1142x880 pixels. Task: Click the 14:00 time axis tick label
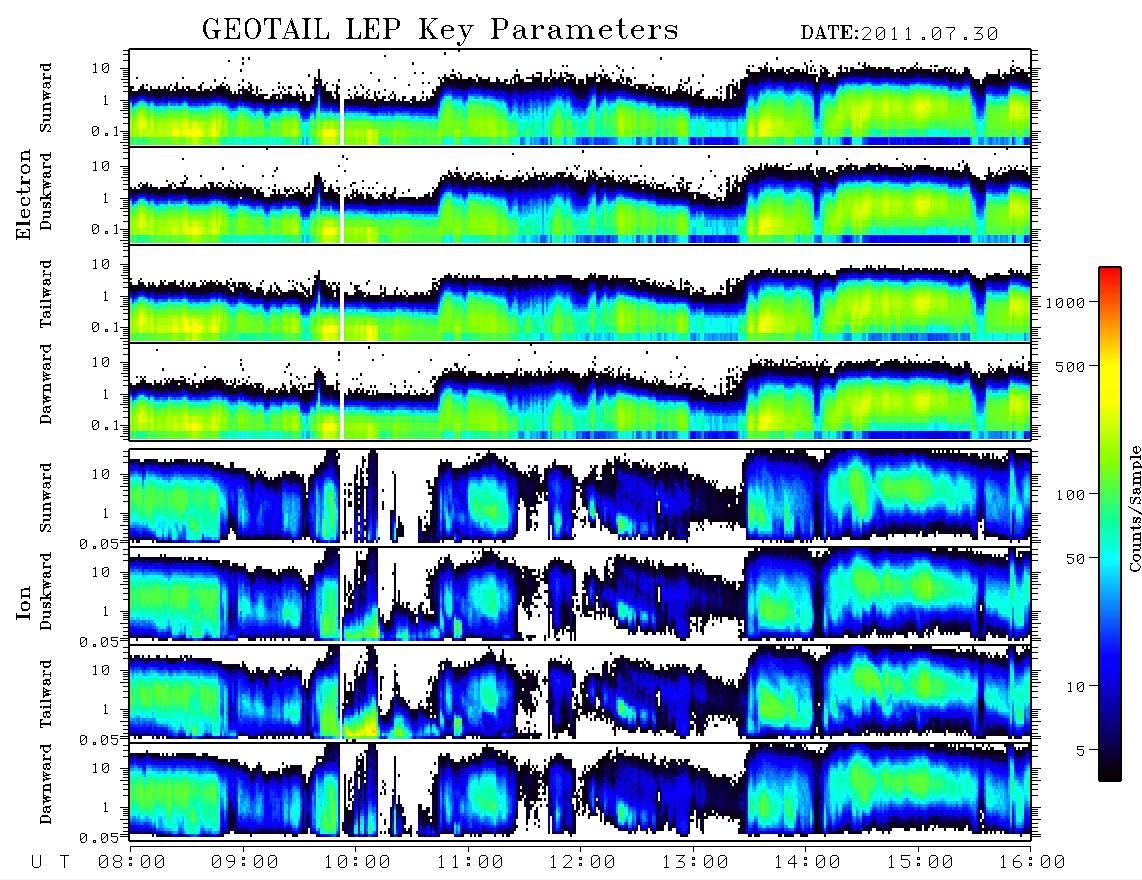807,863
